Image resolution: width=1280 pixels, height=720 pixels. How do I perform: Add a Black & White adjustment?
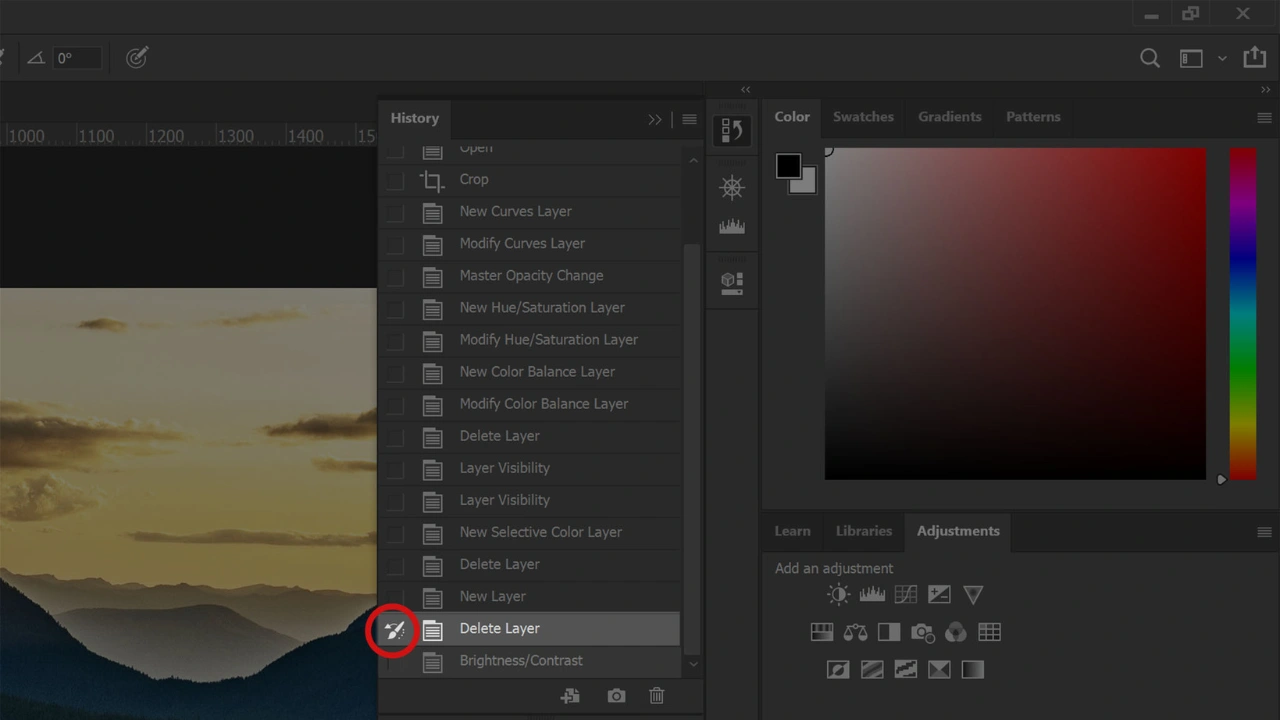pyautogui.click(x=889, y=632)
